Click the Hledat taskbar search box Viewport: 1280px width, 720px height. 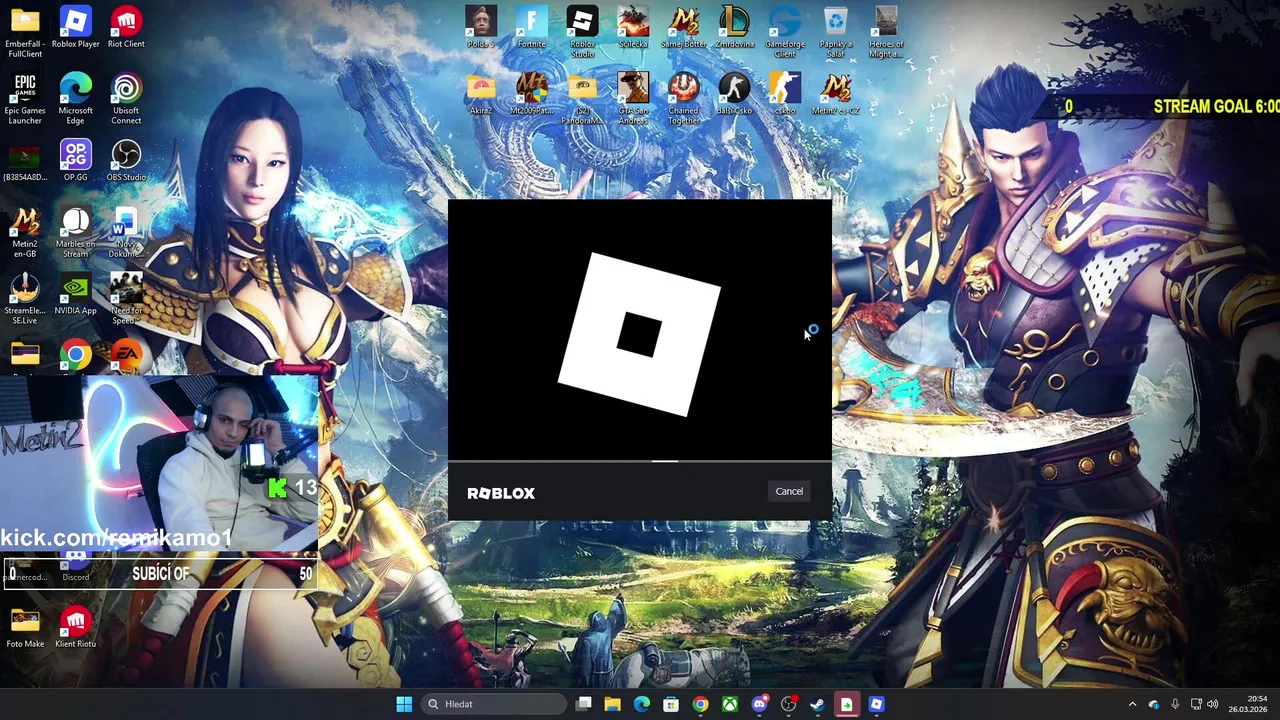[494, 704]
